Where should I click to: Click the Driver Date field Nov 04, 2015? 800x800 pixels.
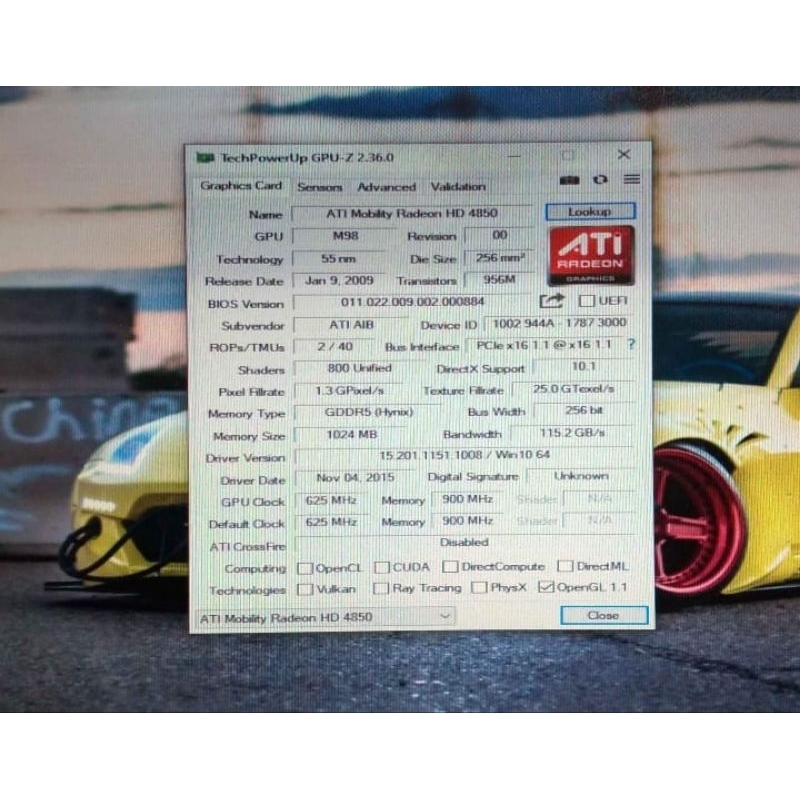(x=355, y=478)
